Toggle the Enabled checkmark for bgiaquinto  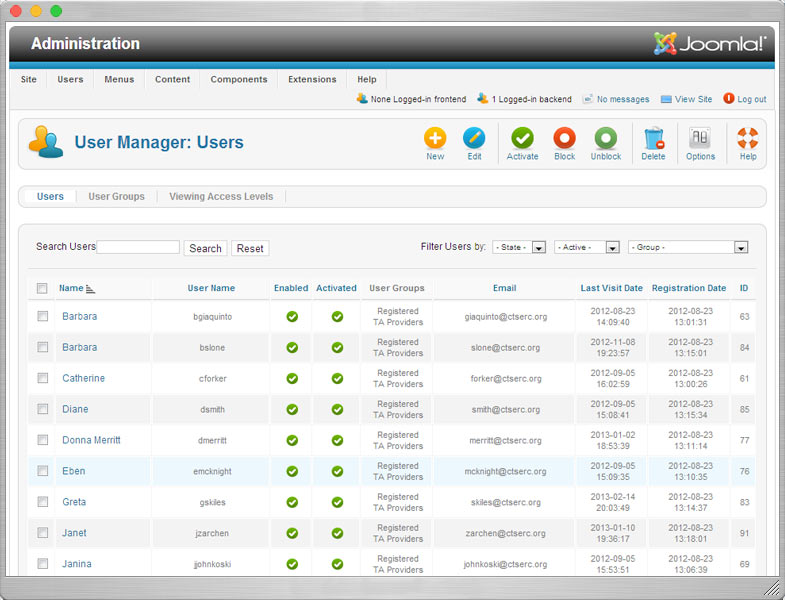pos(292,317)
